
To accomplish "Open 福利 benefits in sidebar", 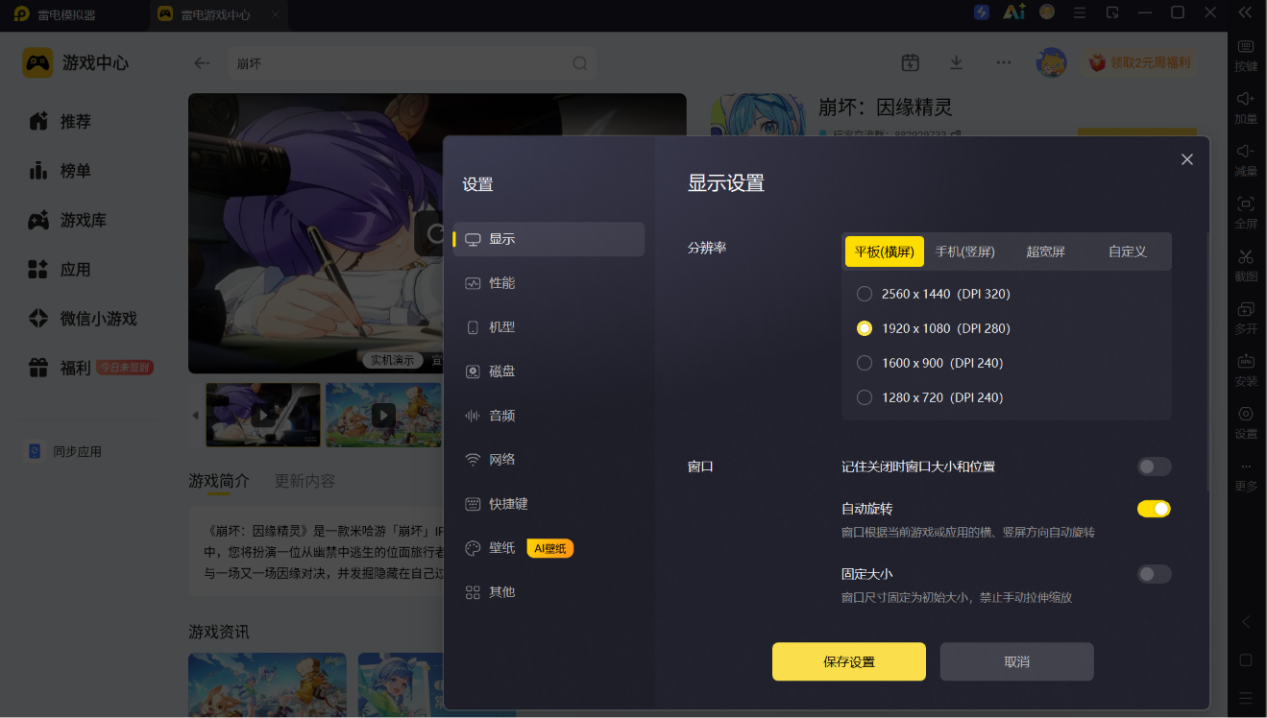I will (90, 368).
